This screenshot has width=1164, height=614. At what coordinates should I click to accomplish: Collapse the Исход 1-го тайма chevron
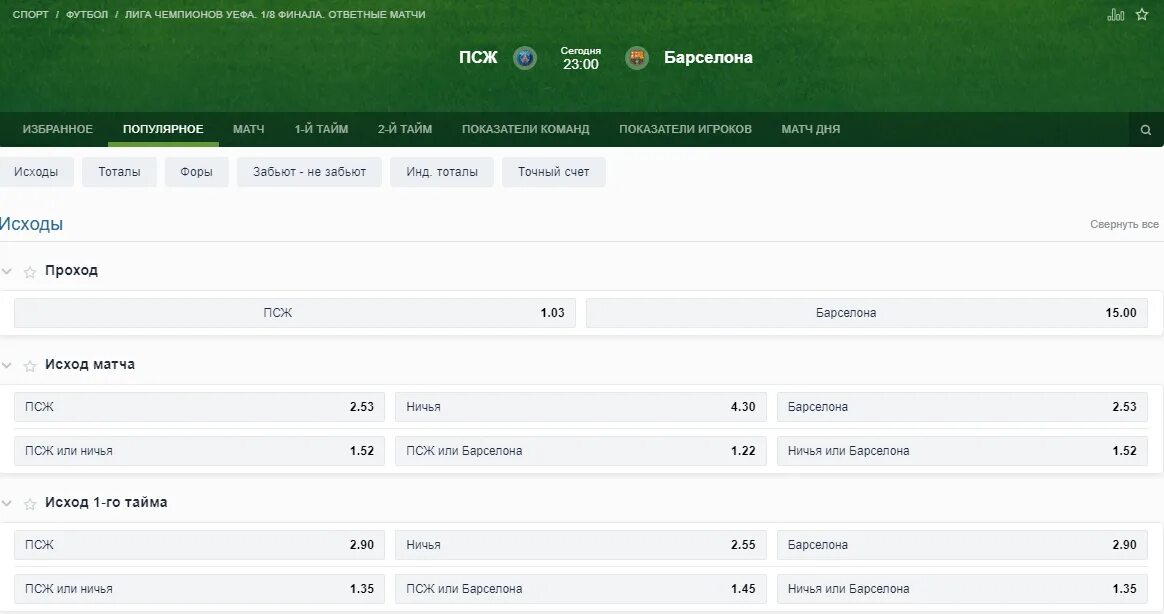(7, 503)
